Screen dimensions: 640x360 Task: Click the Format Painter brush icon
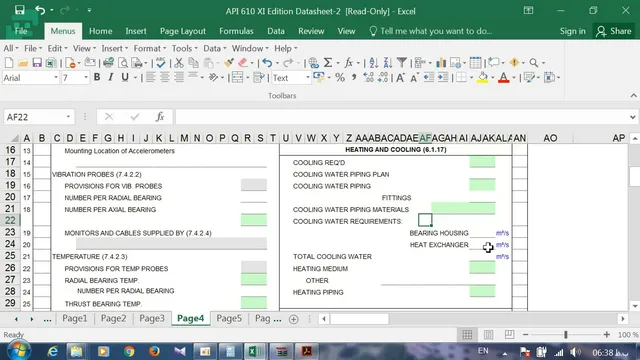229,62
